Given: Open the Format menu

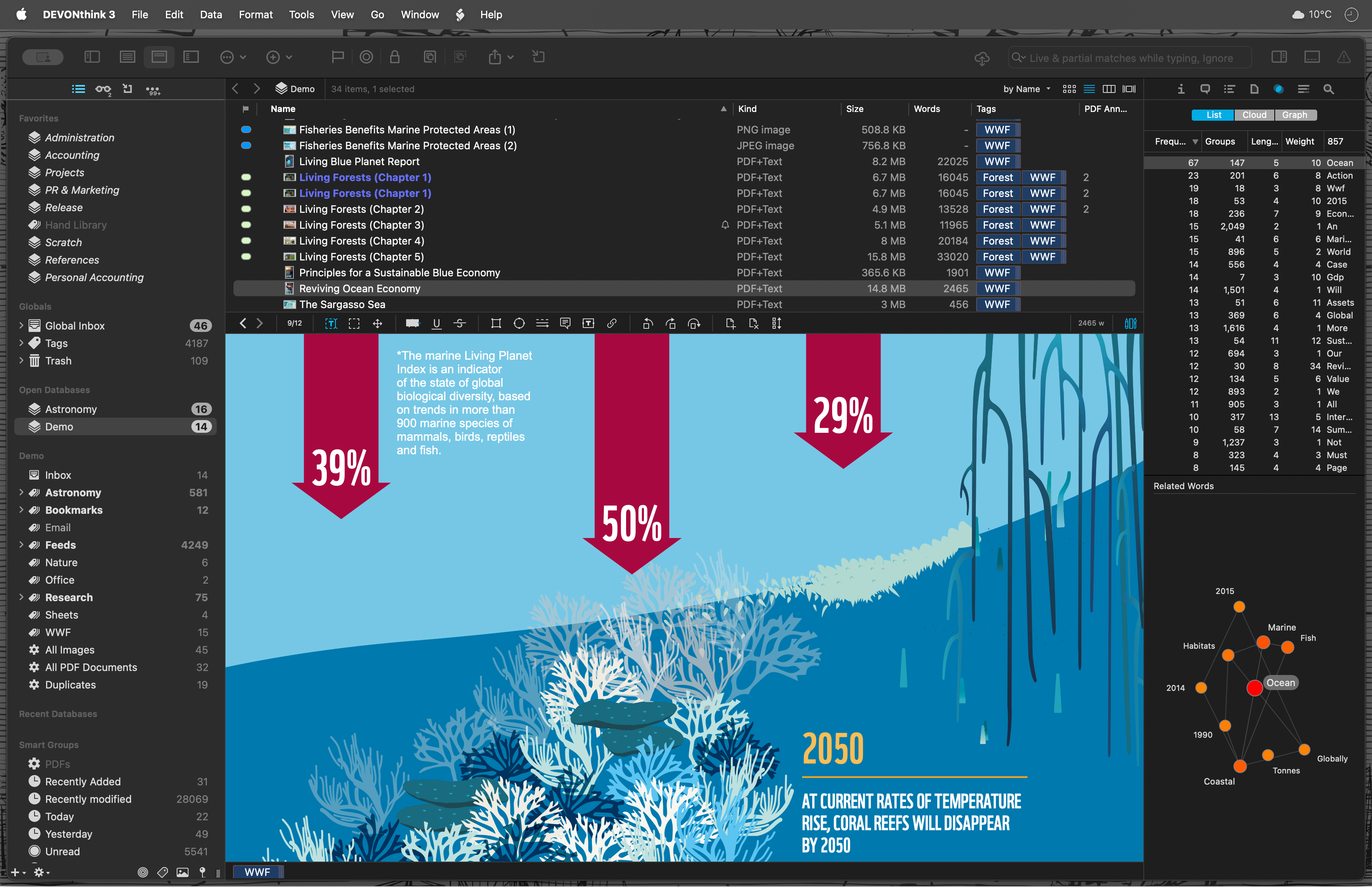Looking at the screenshot, I should point(256,15).
